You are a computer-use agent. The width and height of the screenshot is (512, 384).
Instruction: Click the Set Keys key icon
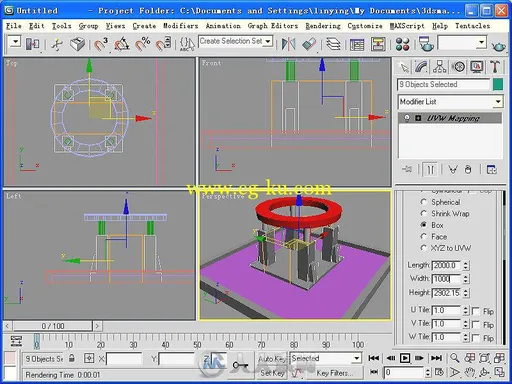point(240,365)
